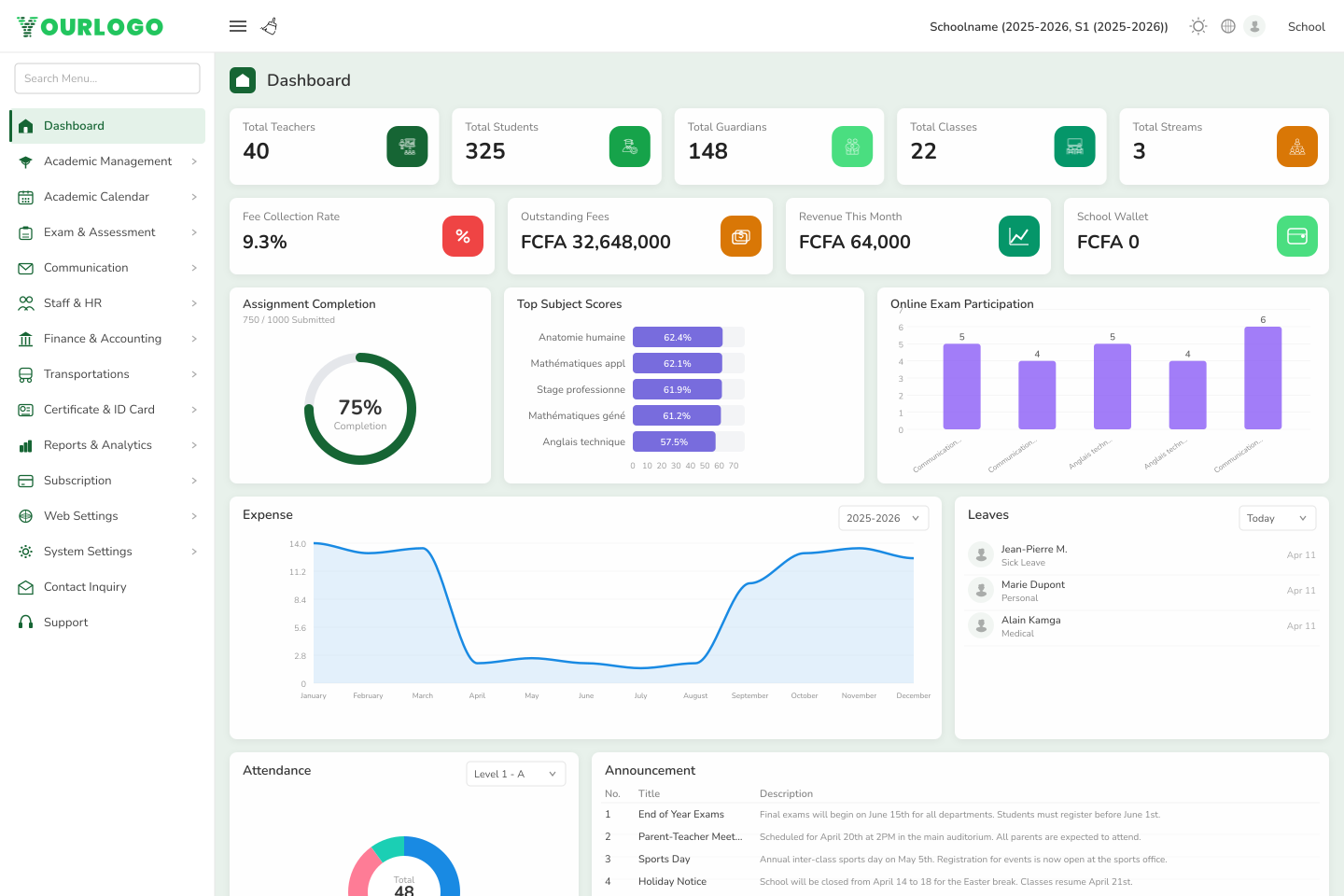Image resolution: width=1344 pixels, height=896 pixels.
Task: Click the Finance & Accounting bank icon
Action: pyautogui.click(x=26, y=339)
